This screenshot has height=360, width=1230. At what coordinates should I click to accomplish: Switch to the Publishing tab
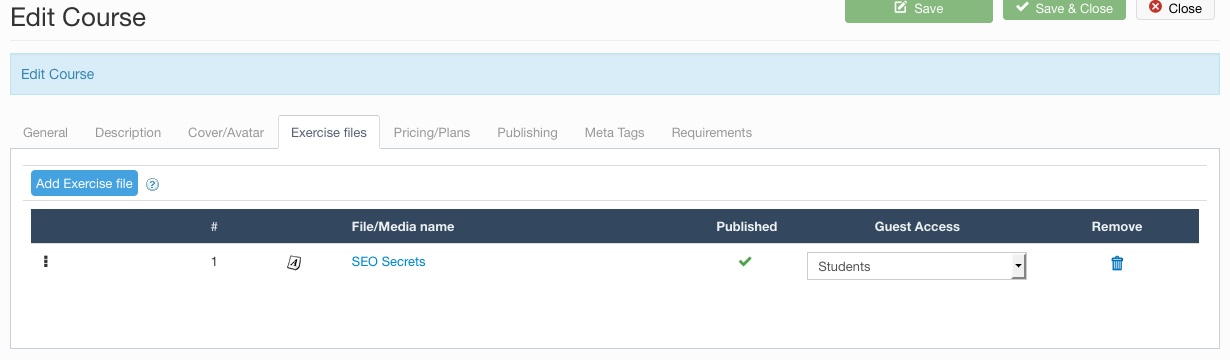coord(527,132)
